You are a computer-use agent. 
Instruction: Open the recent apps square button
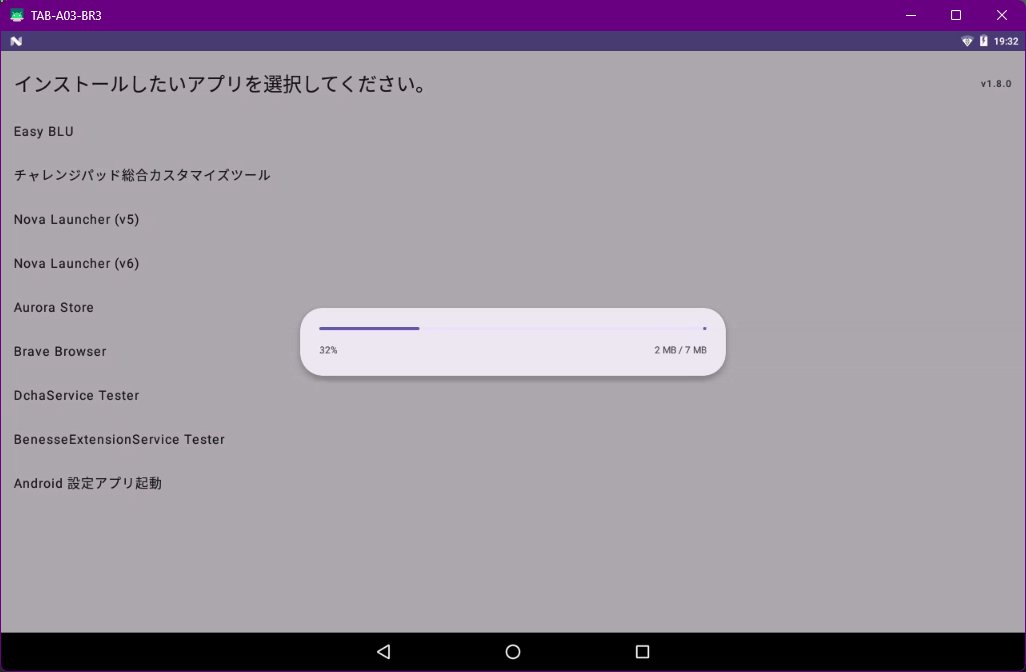[643, 652]
